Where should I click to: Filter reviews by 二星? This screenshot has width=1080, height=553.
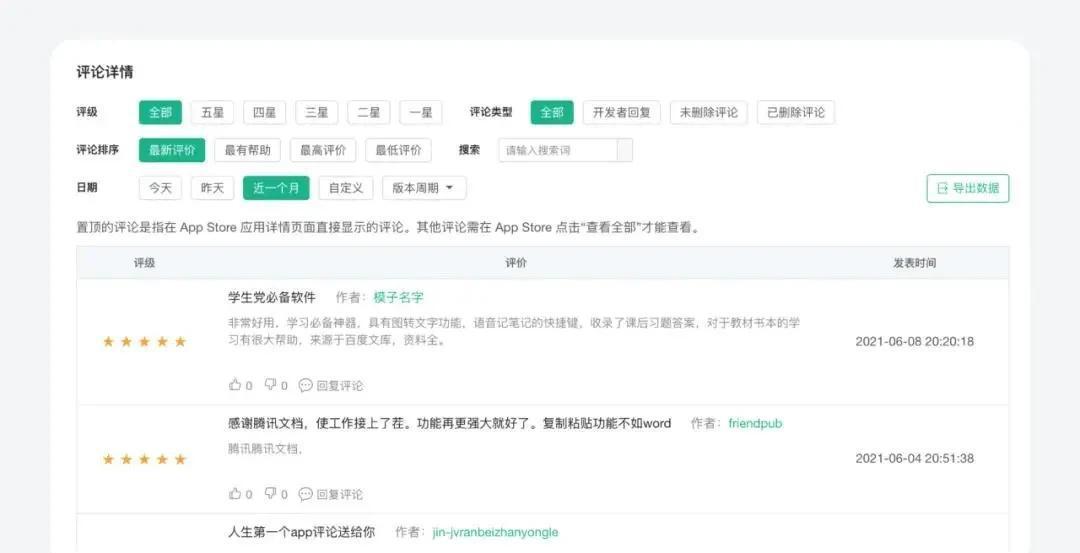pos(368,112)
